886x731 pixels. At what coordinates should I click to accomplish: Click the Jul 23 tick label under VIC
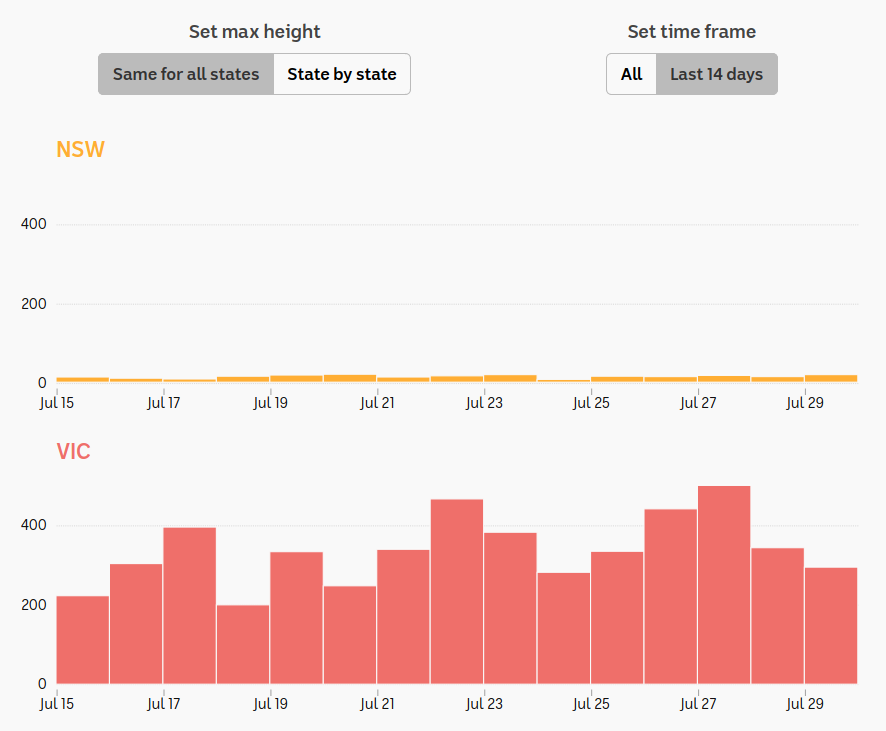tap(484, 704)
